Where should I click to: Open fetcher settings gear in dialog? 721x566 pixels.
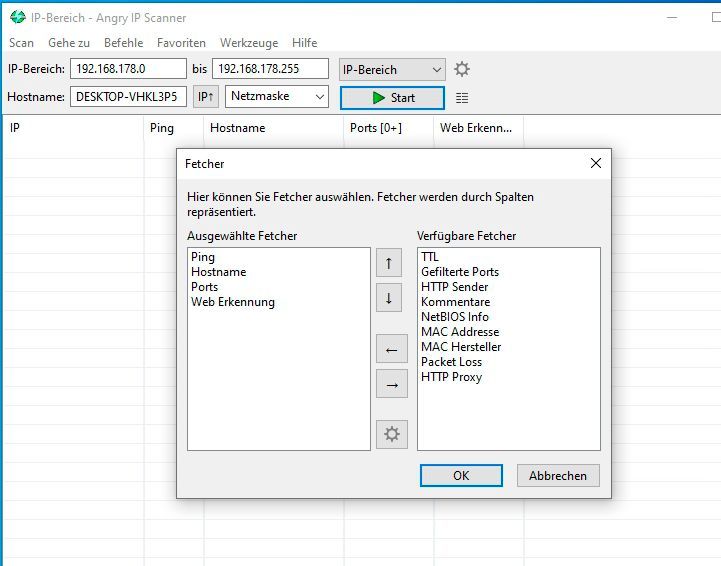tap(392, 434)
